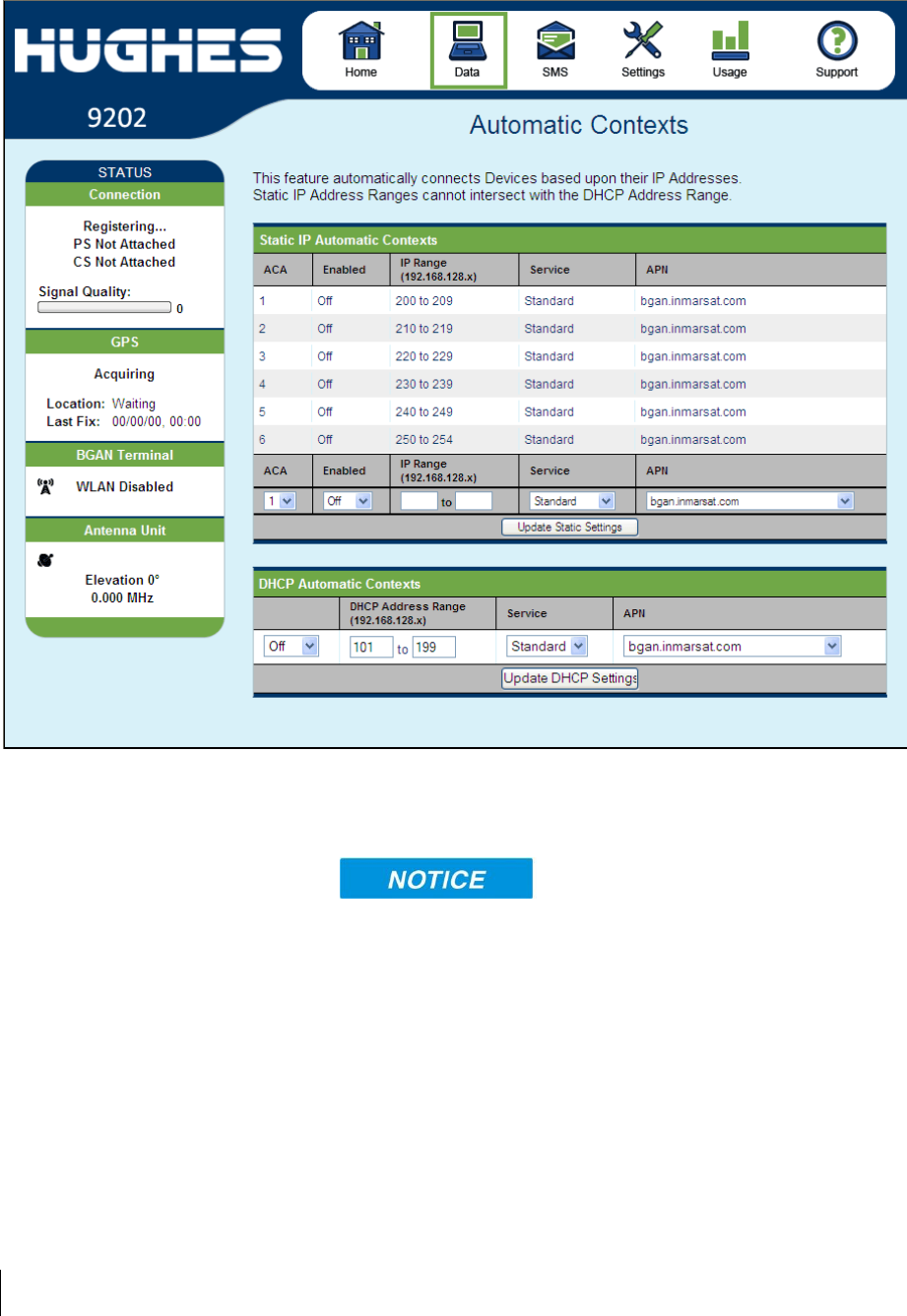This screenshot has width=907, height=1316.
Task: Click the Signal Quality progress bar
Action: pyautogui.click(x=104, y=307)
